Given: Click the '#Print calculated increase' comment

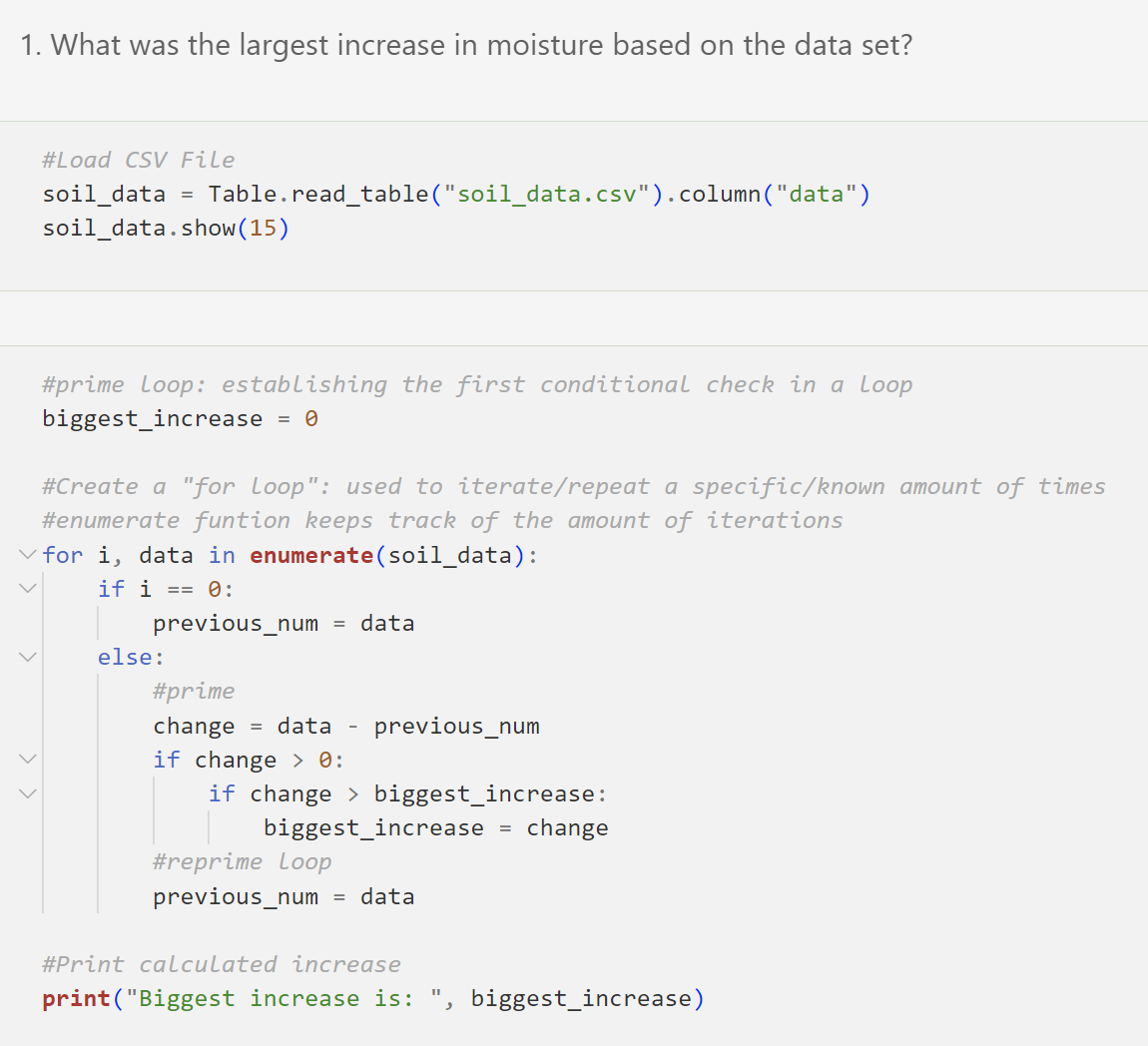Looking at the screenshot, I should 222,964.
